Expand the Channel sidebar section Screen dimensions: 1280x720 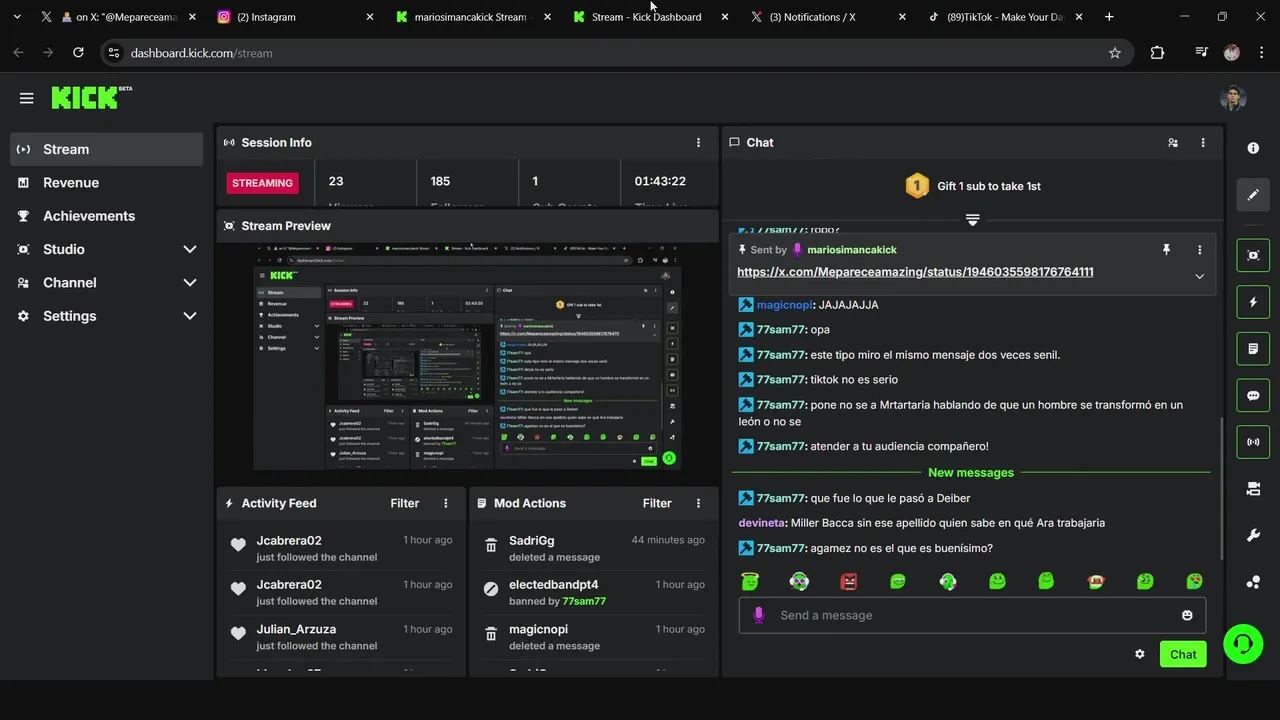click(107, 282)
